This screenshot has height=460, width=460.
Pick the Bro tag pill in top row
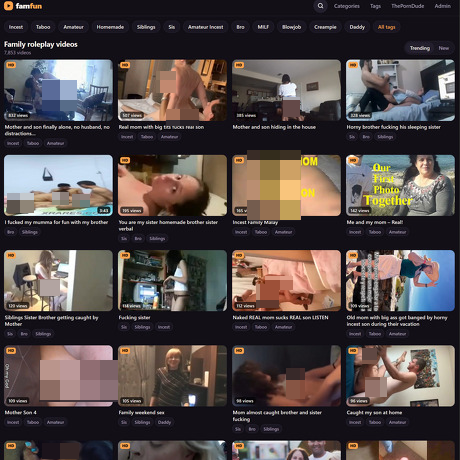click(240, 27)
